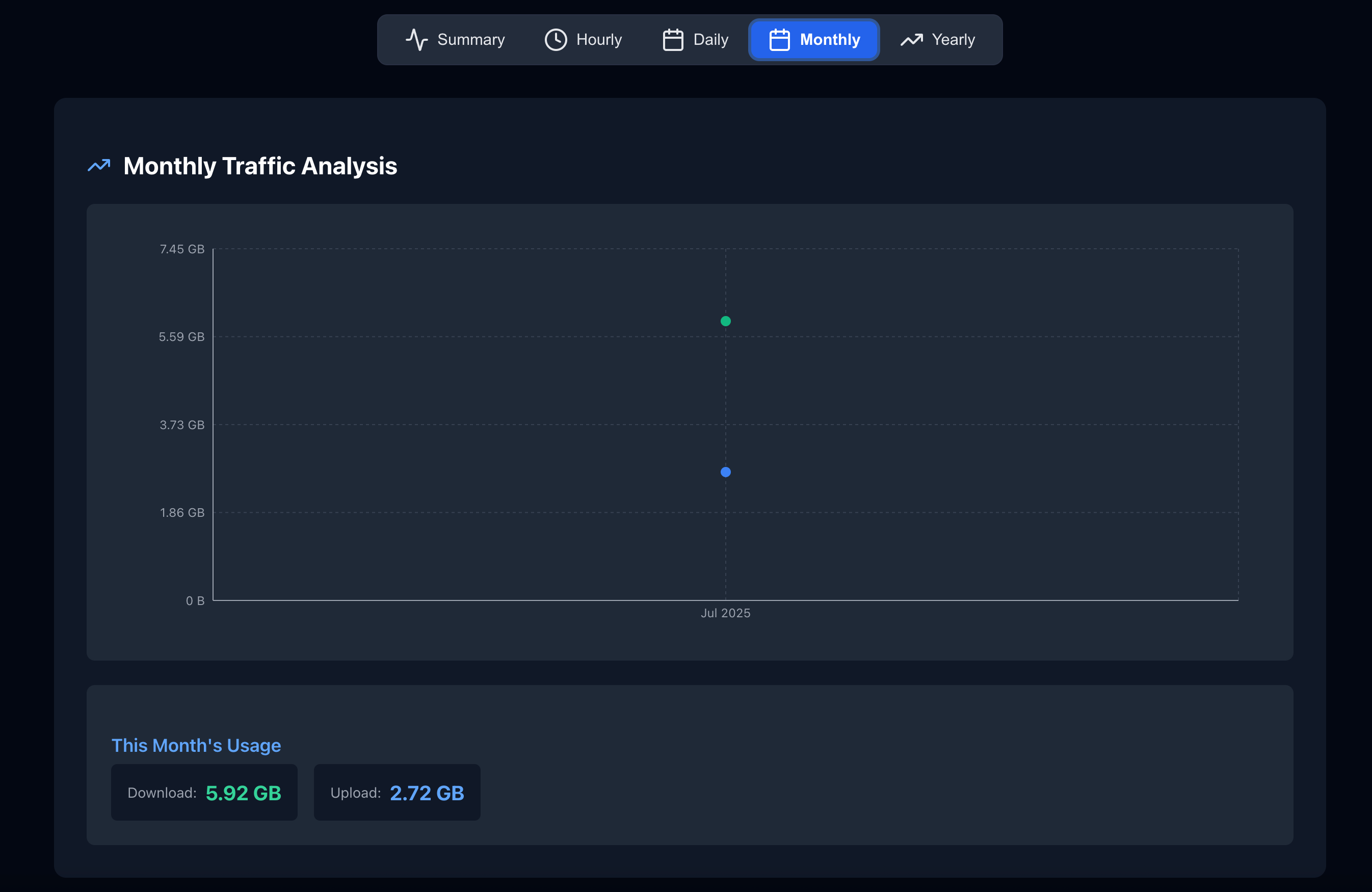Open the Hourly tab
The width and height of the screenshot is (1372, 892).
pyautogui.click(x=599, y=40)
